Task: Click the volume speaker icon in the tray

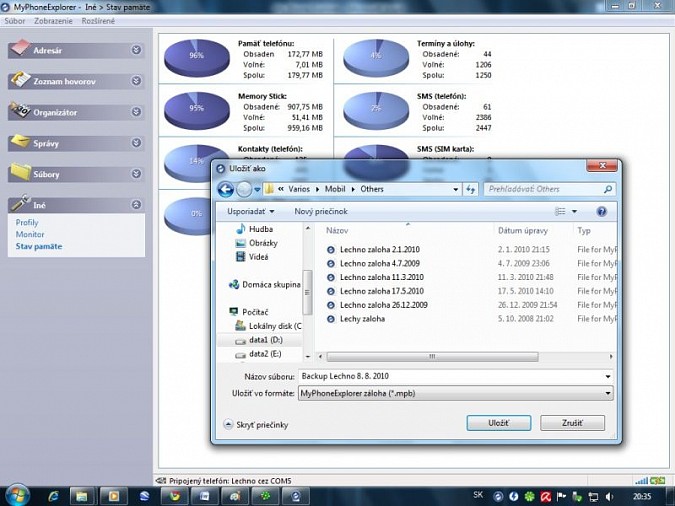Action: (x=610, y=497)
